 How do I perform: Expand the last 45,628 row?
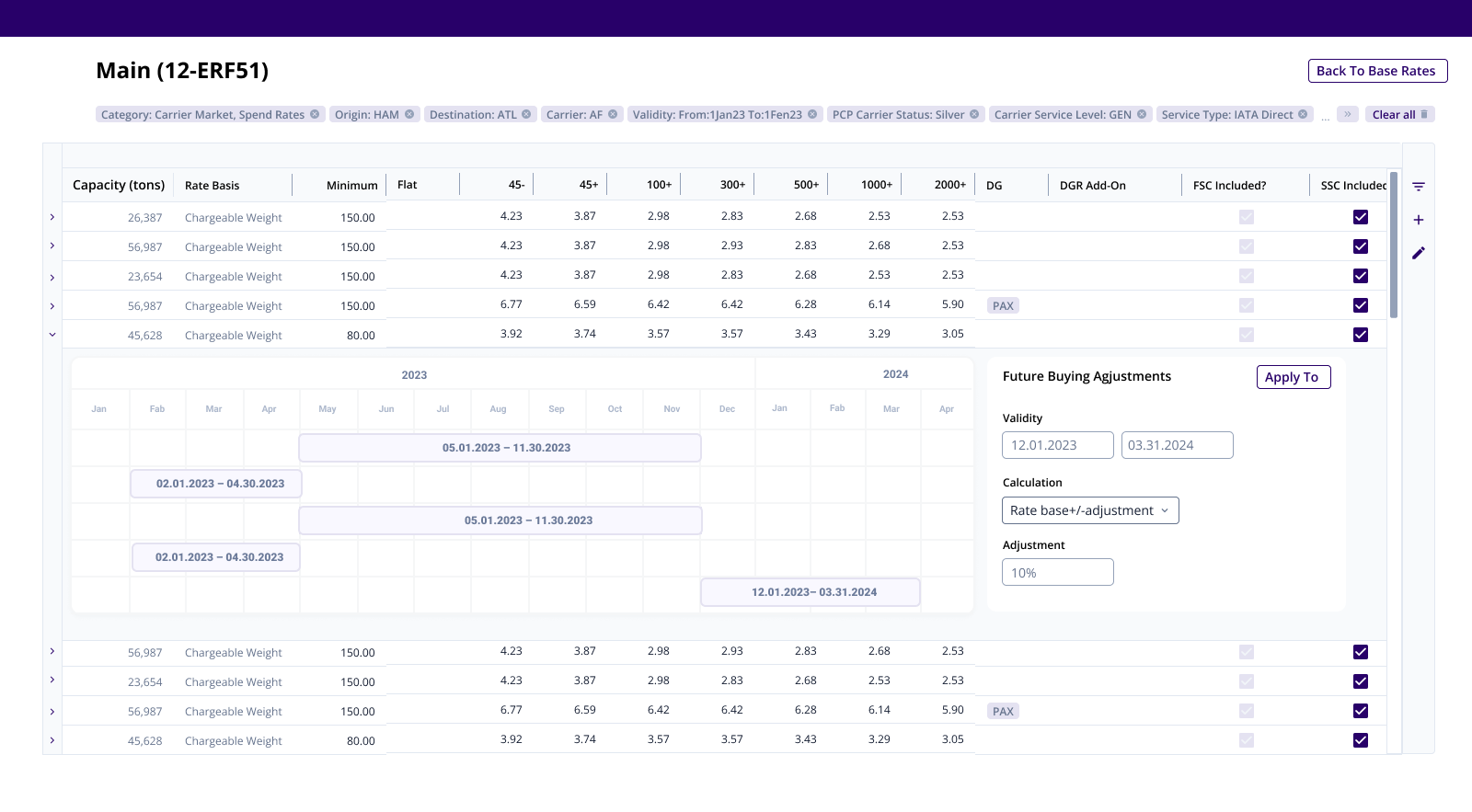(x=52, y=740)
